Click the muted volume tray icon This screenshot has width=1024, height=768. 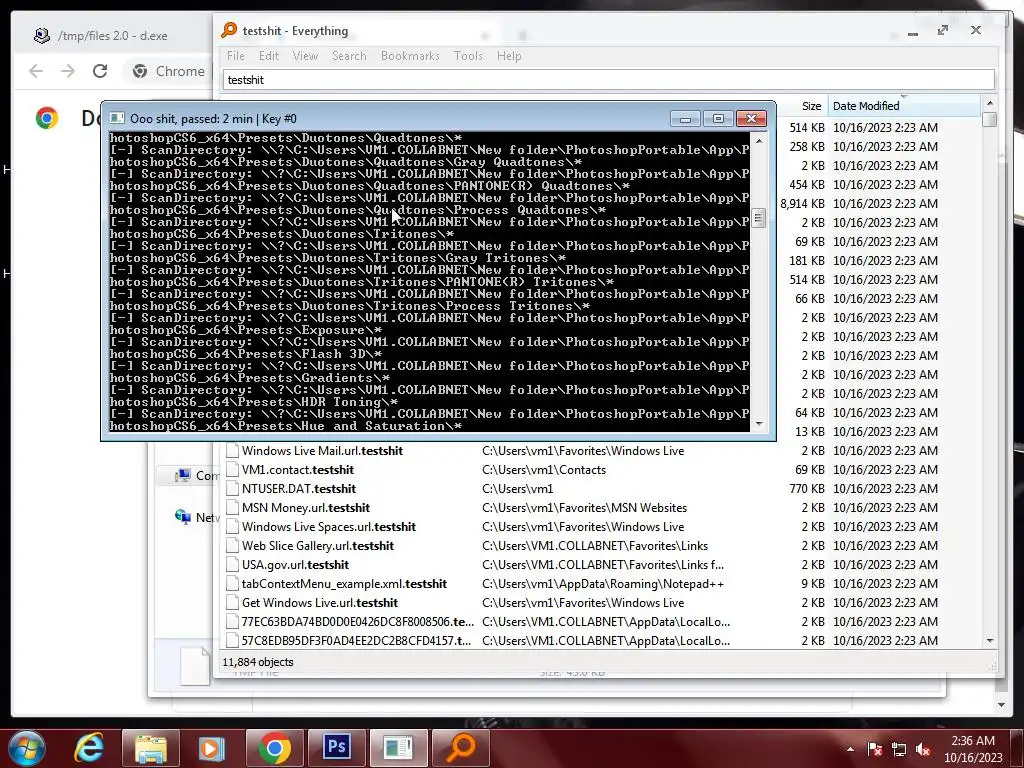(923, 749)
